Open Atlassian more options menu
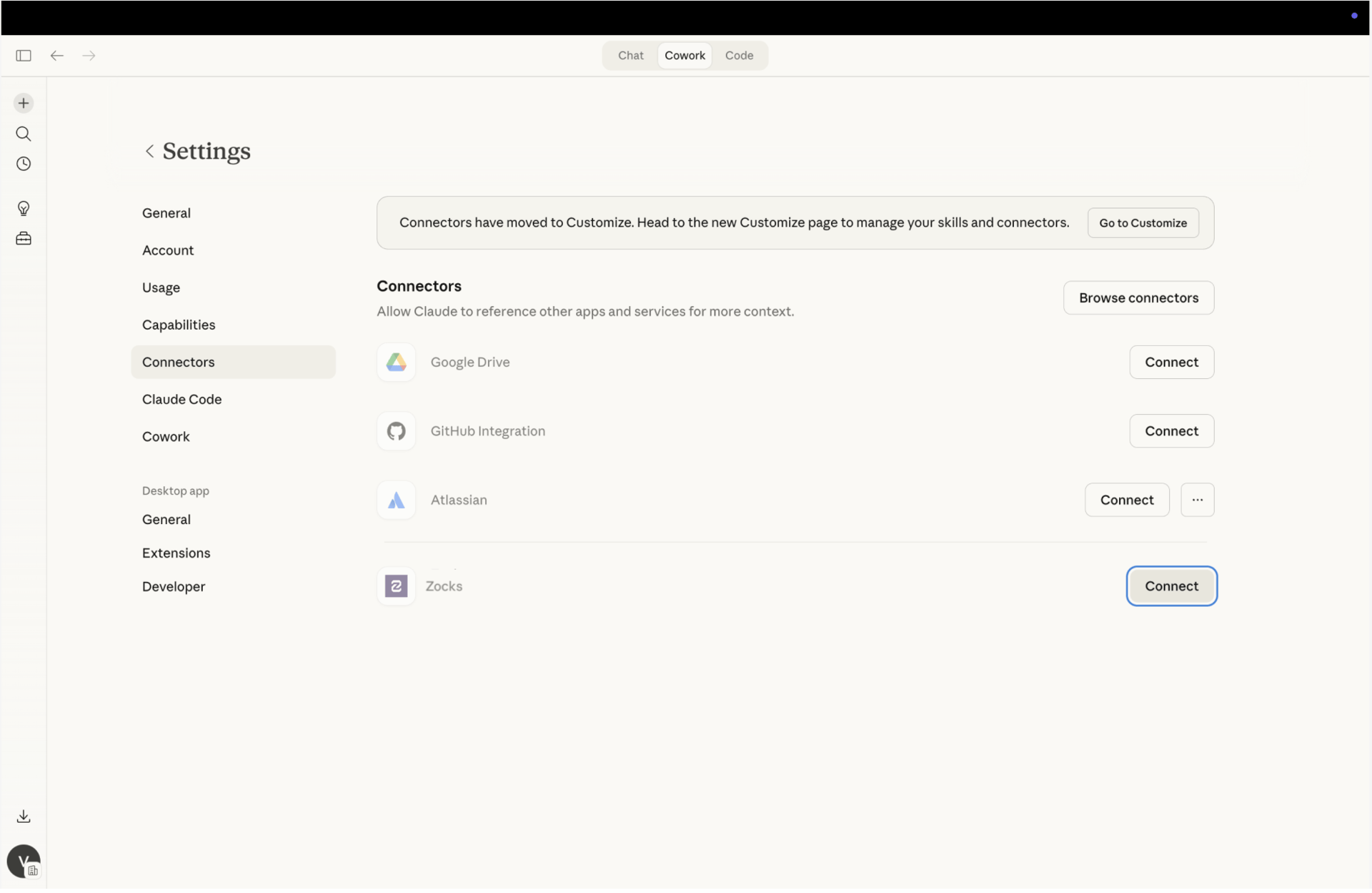Viewport: 1372px width, 893px height. (x=1197, y=500)
